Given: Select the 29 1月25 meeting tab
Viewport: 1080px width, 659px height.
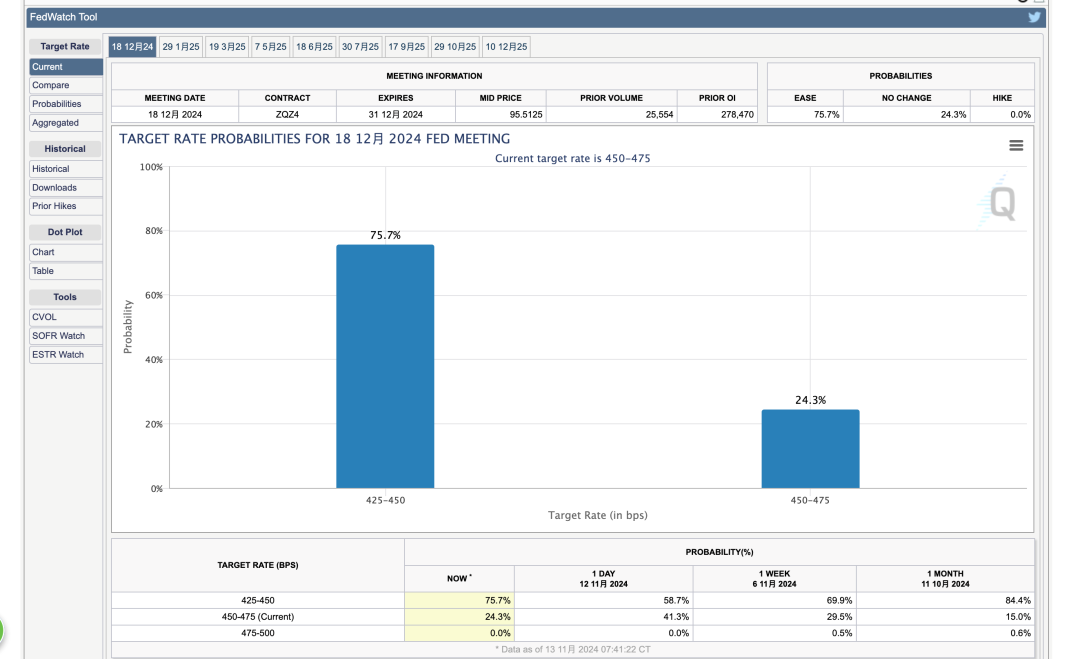Looking at the screenshot, I should tap(181, 47).
